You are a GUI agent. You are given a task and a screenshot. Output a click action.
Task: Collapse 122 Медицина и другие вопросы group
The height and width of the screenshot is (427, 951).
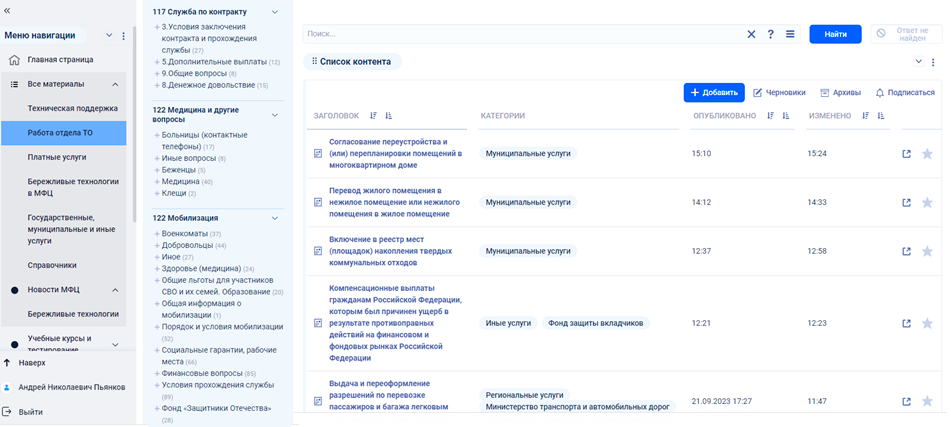pos(275,115)
